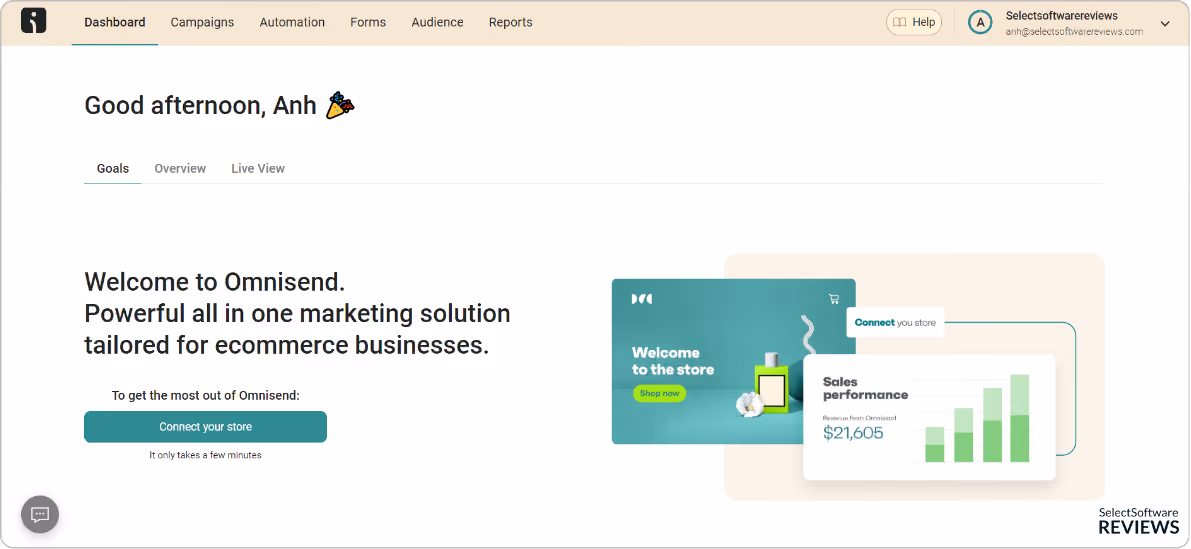Screen dimensions: 1191x549
Task: Click the Omnisend logo icon
Action: tap(33, 21)
